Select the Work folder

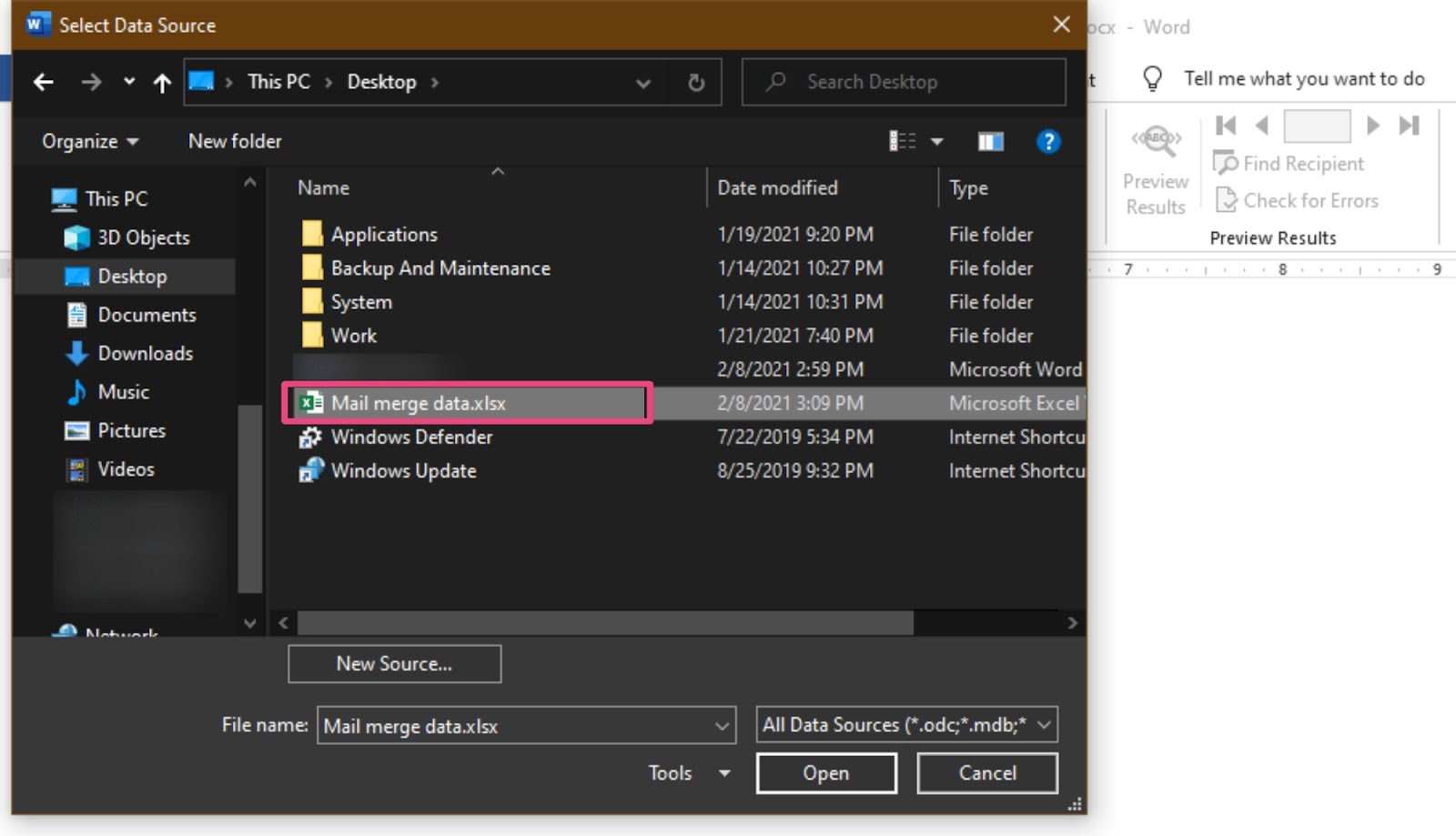tap(353, 335)
